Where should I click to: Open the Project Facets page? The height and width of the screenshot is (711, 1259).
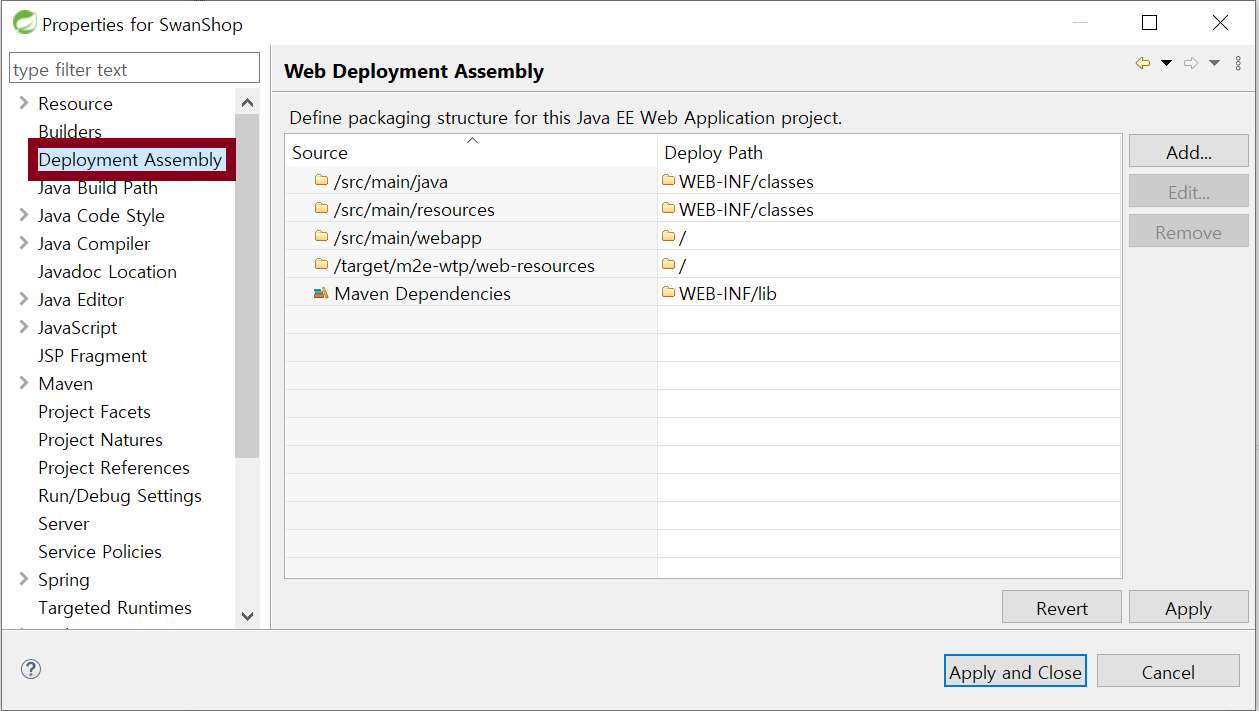click(x=94, y=412)
